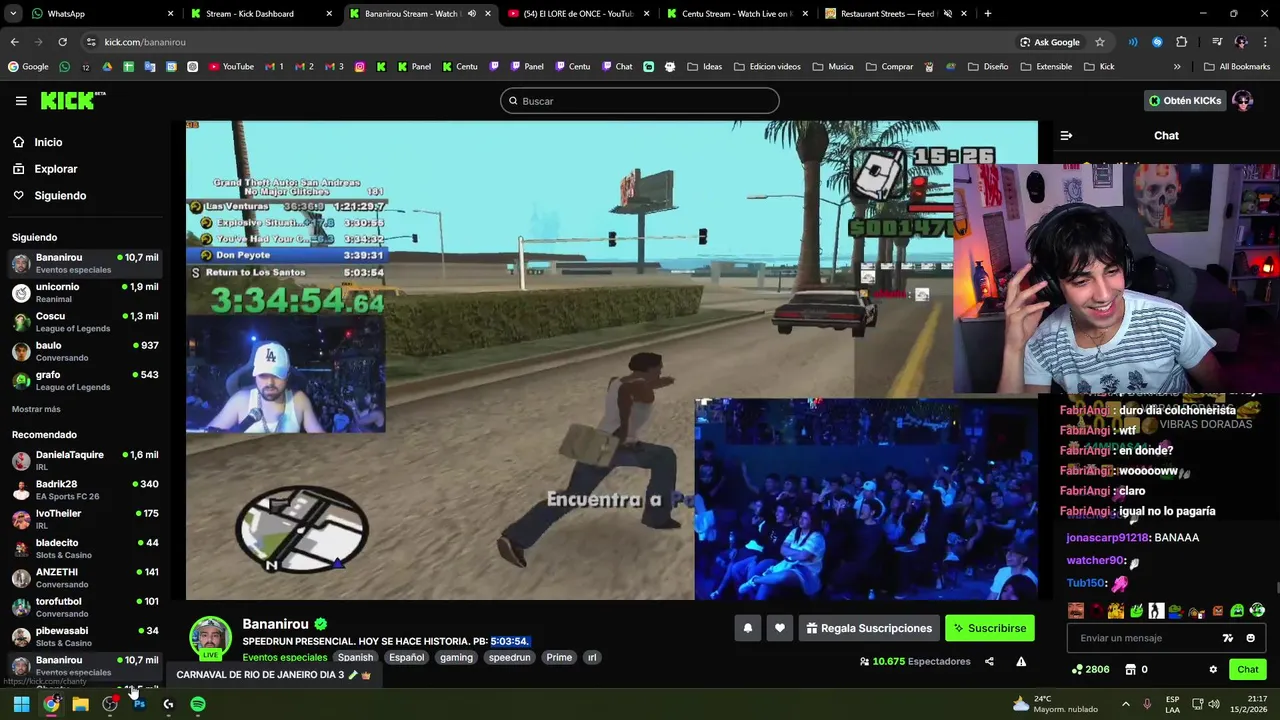Screen dimensions: 1280x720
Task: Open the chat shop icon
Action: [x=1131, y=669]
